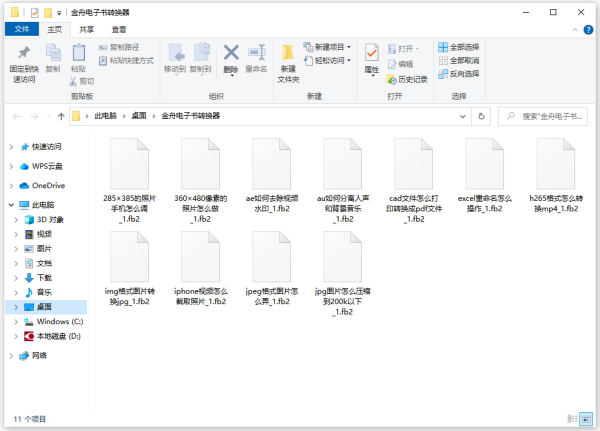Click Copy path (复制路径)
Screen dimensions: 600x431
(x=119, y=47)
